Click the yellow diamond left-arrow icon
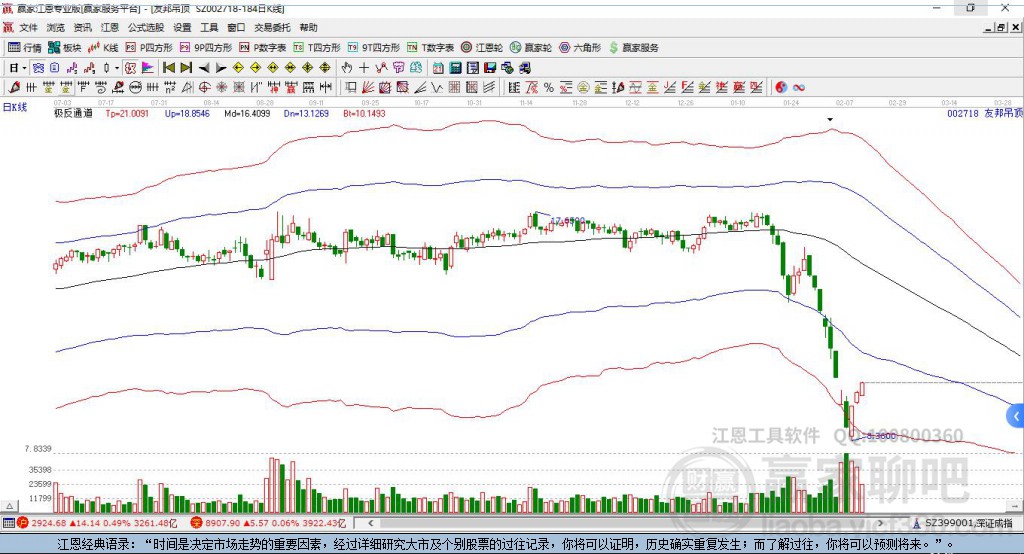Image resolution: width=1024 pixels, height=554 pixels. [x=238, y=68]
